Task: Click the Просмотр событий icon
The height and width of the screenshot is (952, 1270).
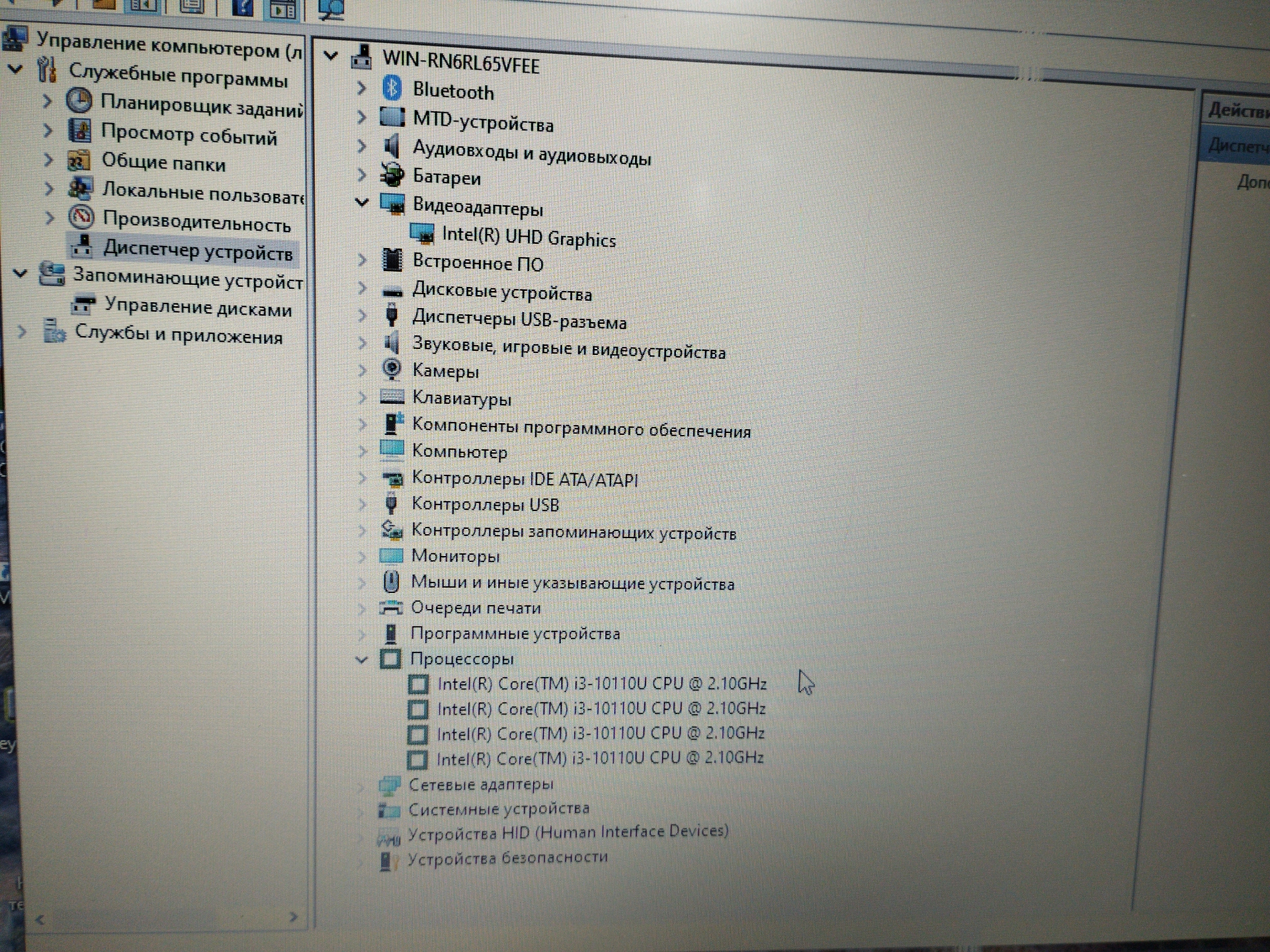Action: point(80,130)
